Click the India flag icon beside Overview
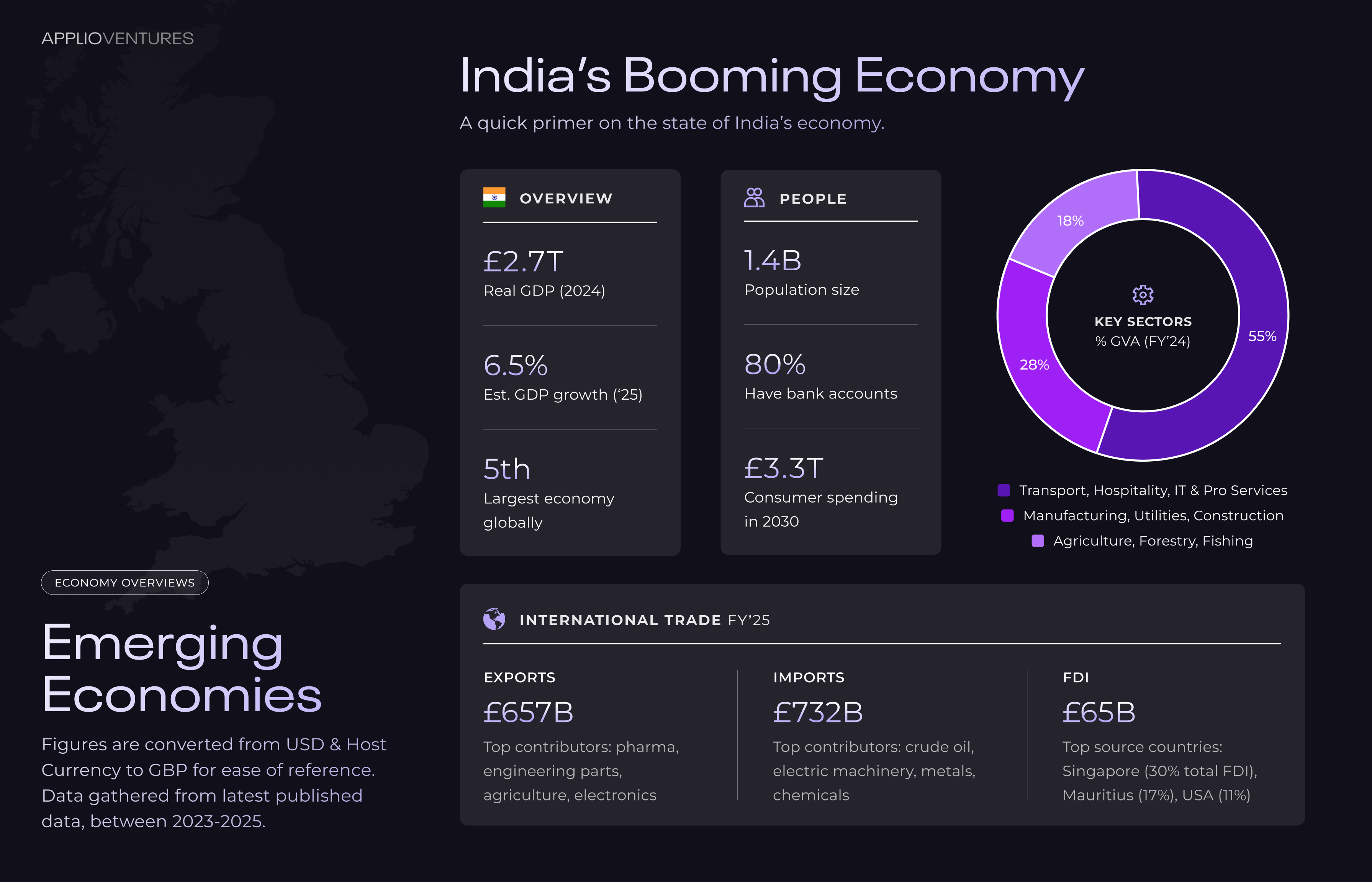This screenshot has height=882, width=1372. 494,198
